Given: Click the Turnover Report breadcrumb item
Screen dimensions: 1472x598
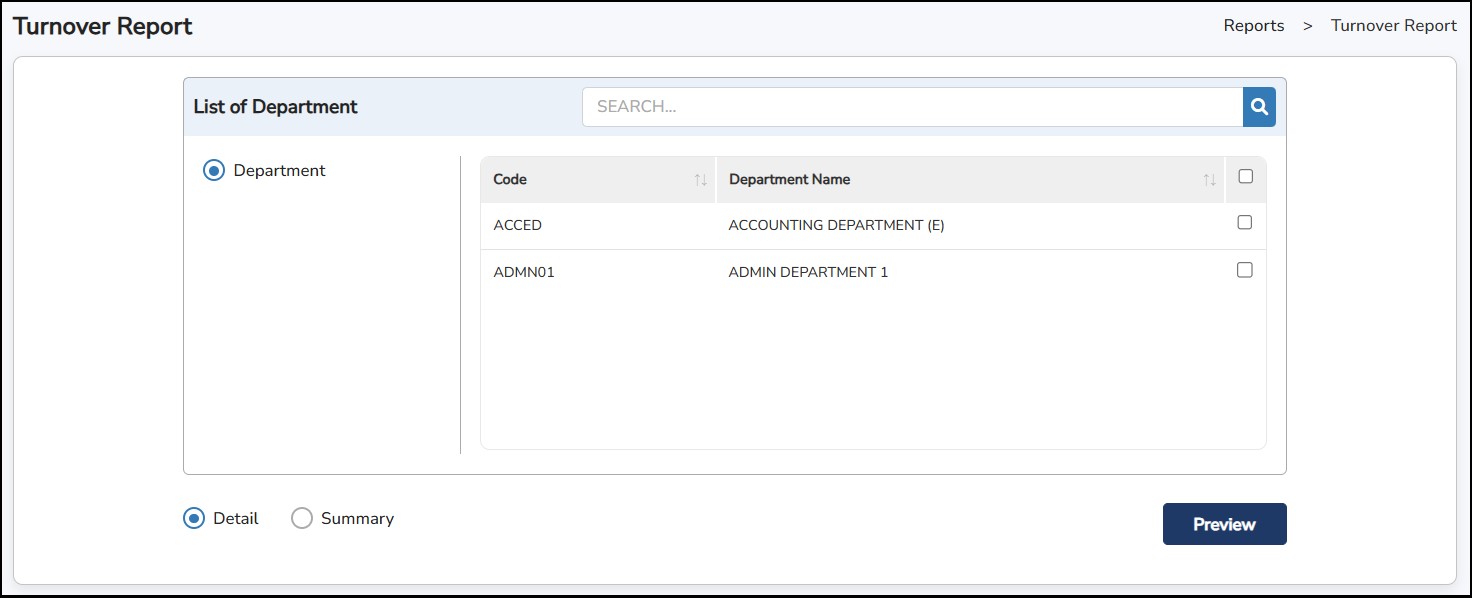Looking at the screenshot, I should click(1393, 26).
